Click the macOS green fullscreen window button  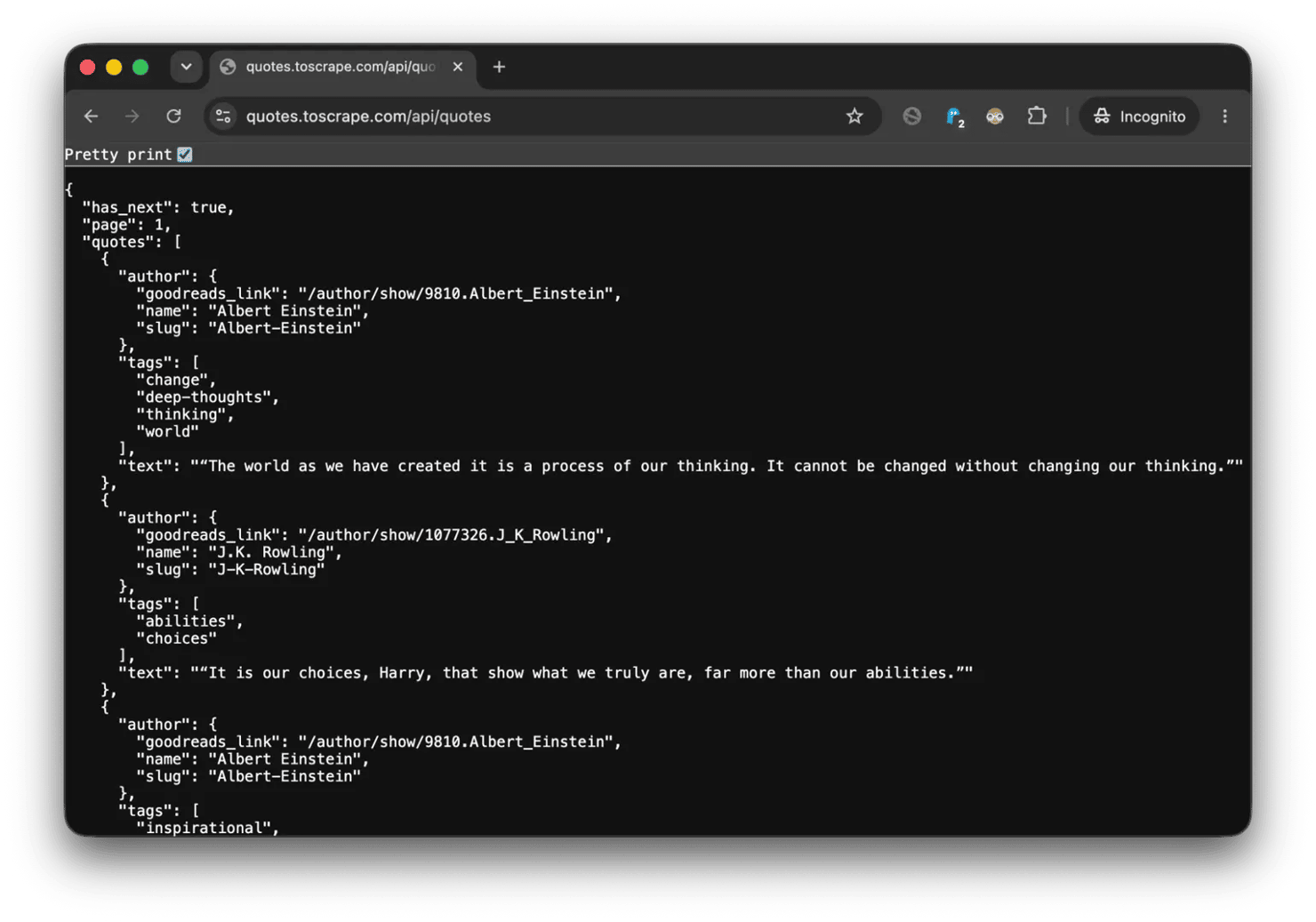coord(140,67)
